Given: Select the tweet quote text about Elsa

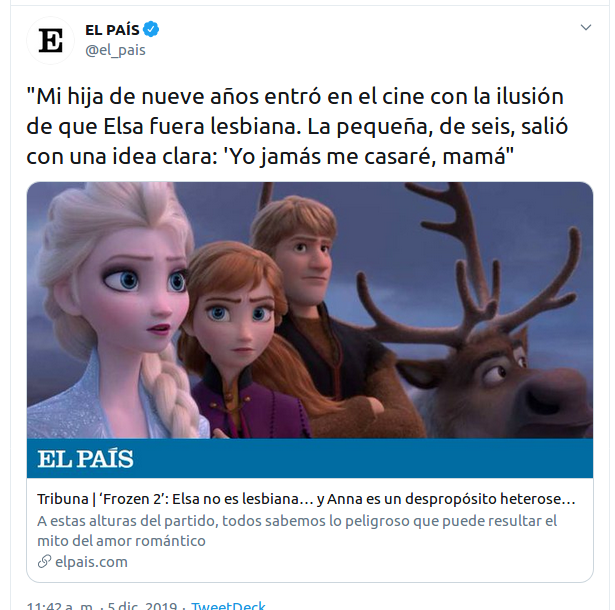Looking at the screenshot, I should click(x=297, y=126).
